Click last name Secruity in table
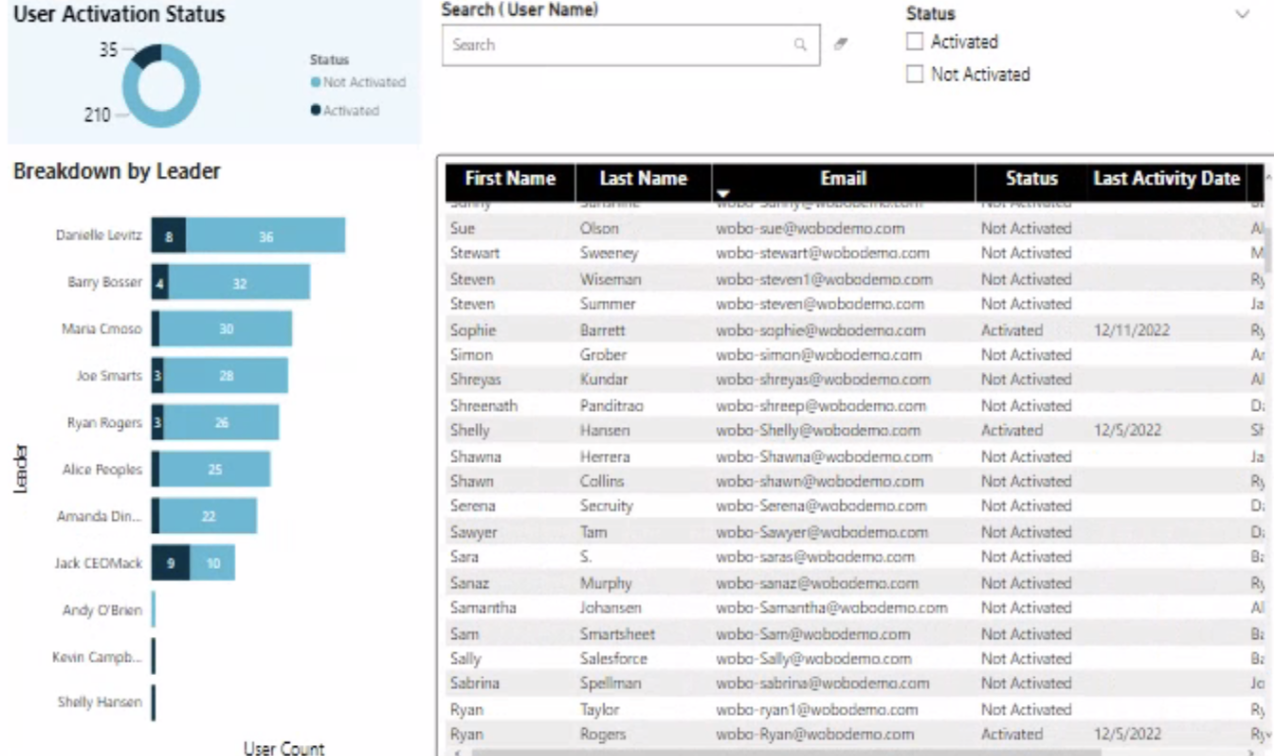 pyautogui.click(x=606, y=506)
